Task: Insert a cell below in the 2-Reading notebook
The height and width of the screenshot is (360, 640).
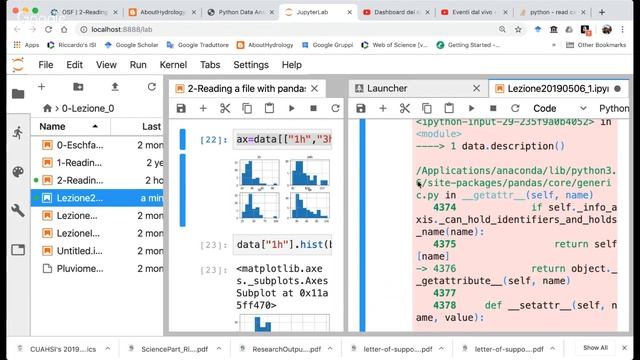Action: click(x=203, y=108)
